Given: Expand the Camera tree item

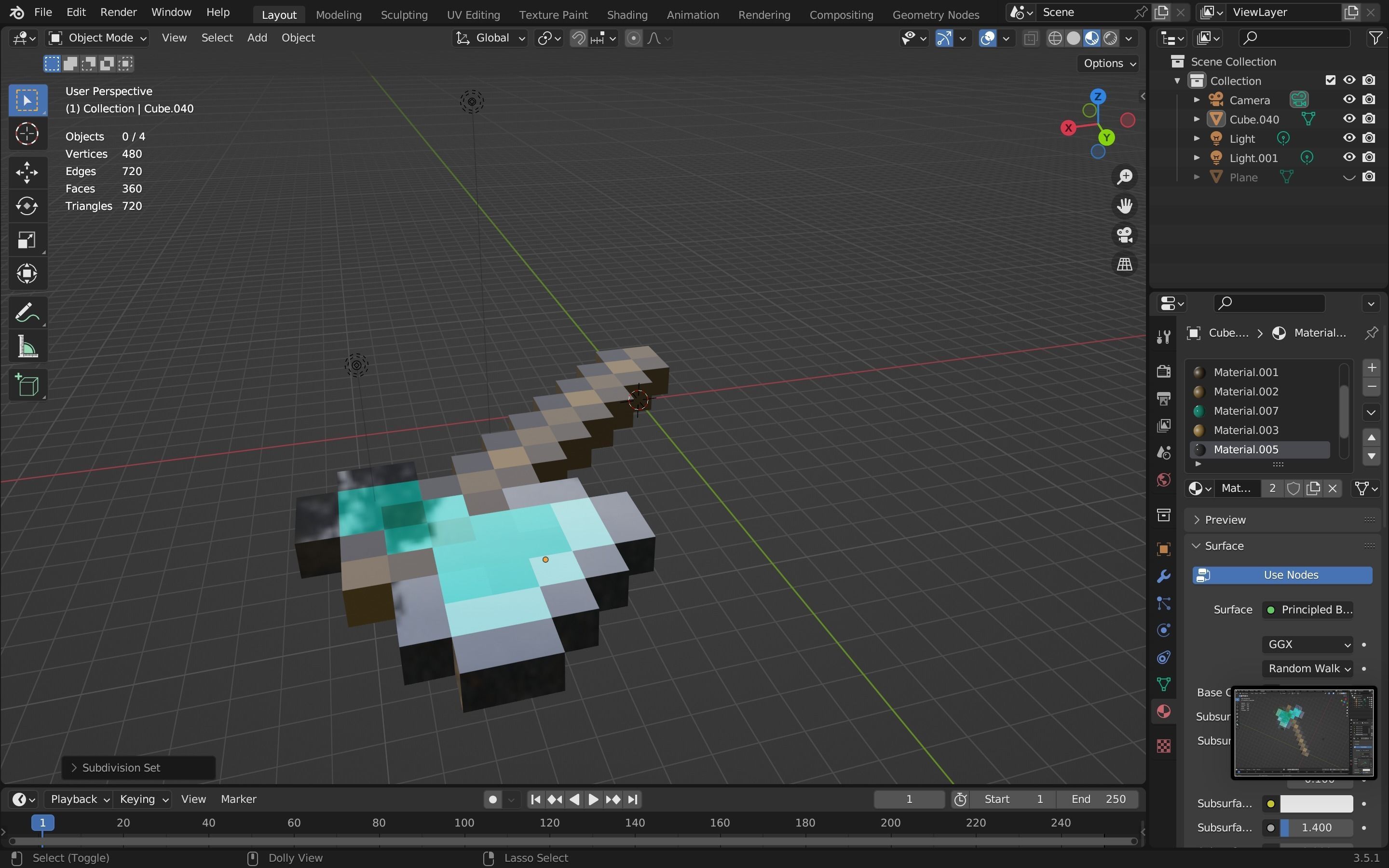Looking at the screenshot, I should pos(1197,100).
